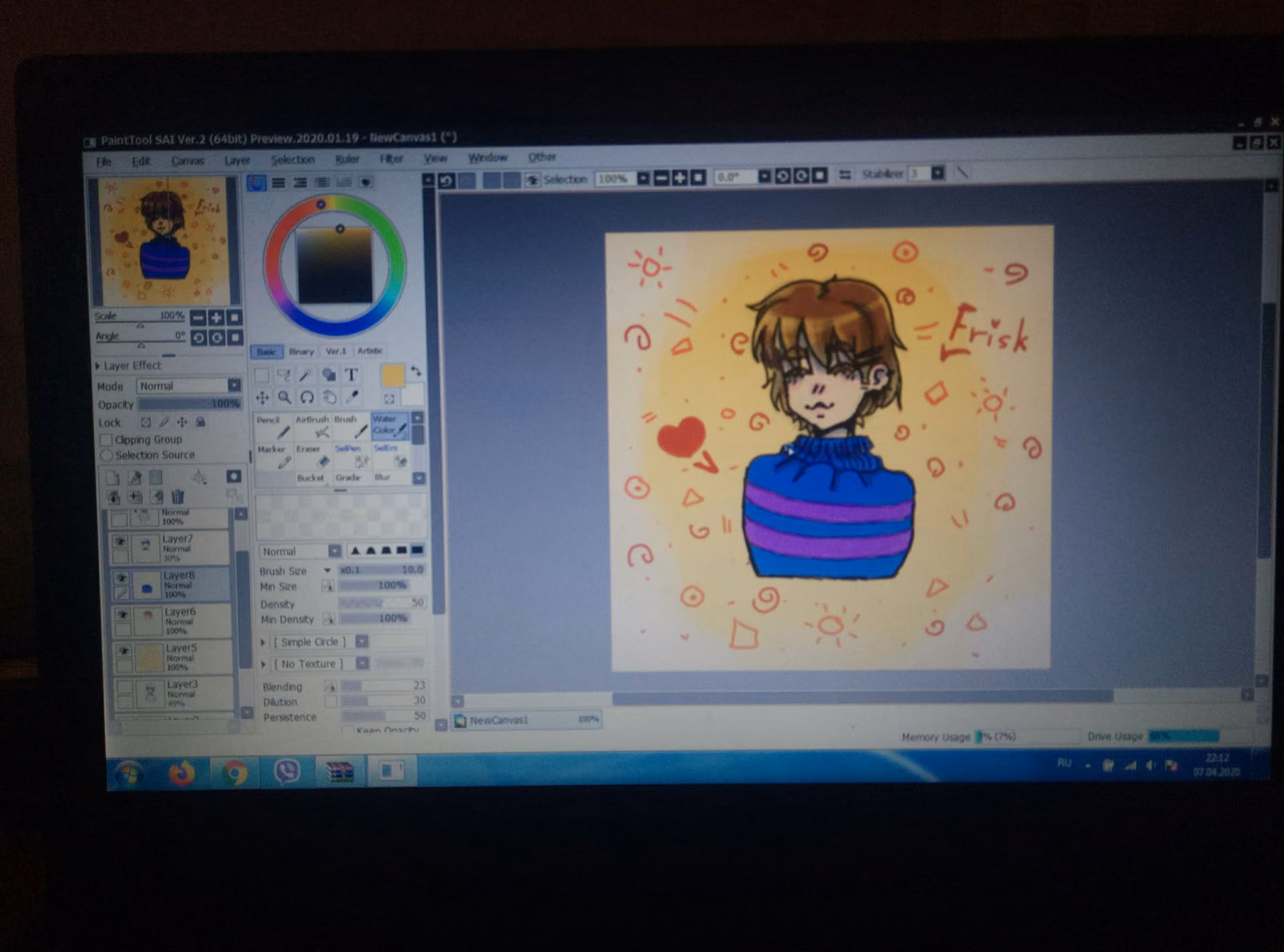Choose the Pencil brush
The image size is (1284, 952).
click(274, 428)
